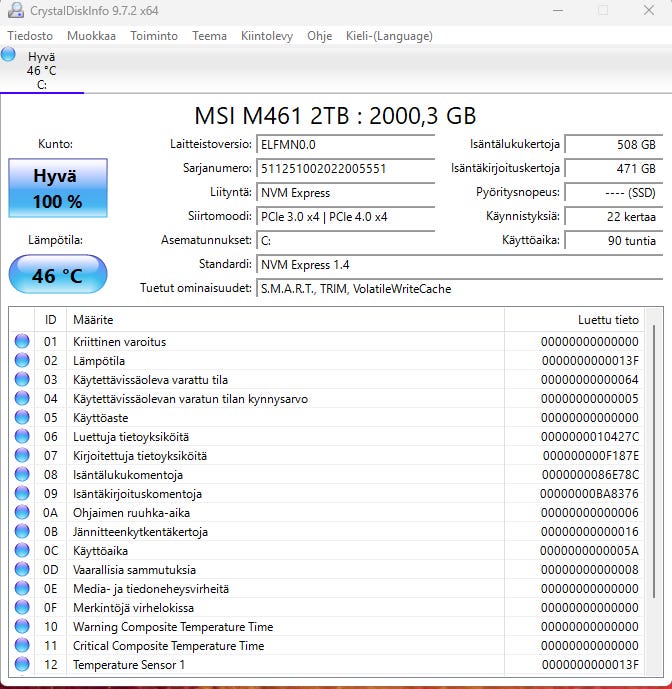Click the blue status orb above drive C:

coord(9,55)
